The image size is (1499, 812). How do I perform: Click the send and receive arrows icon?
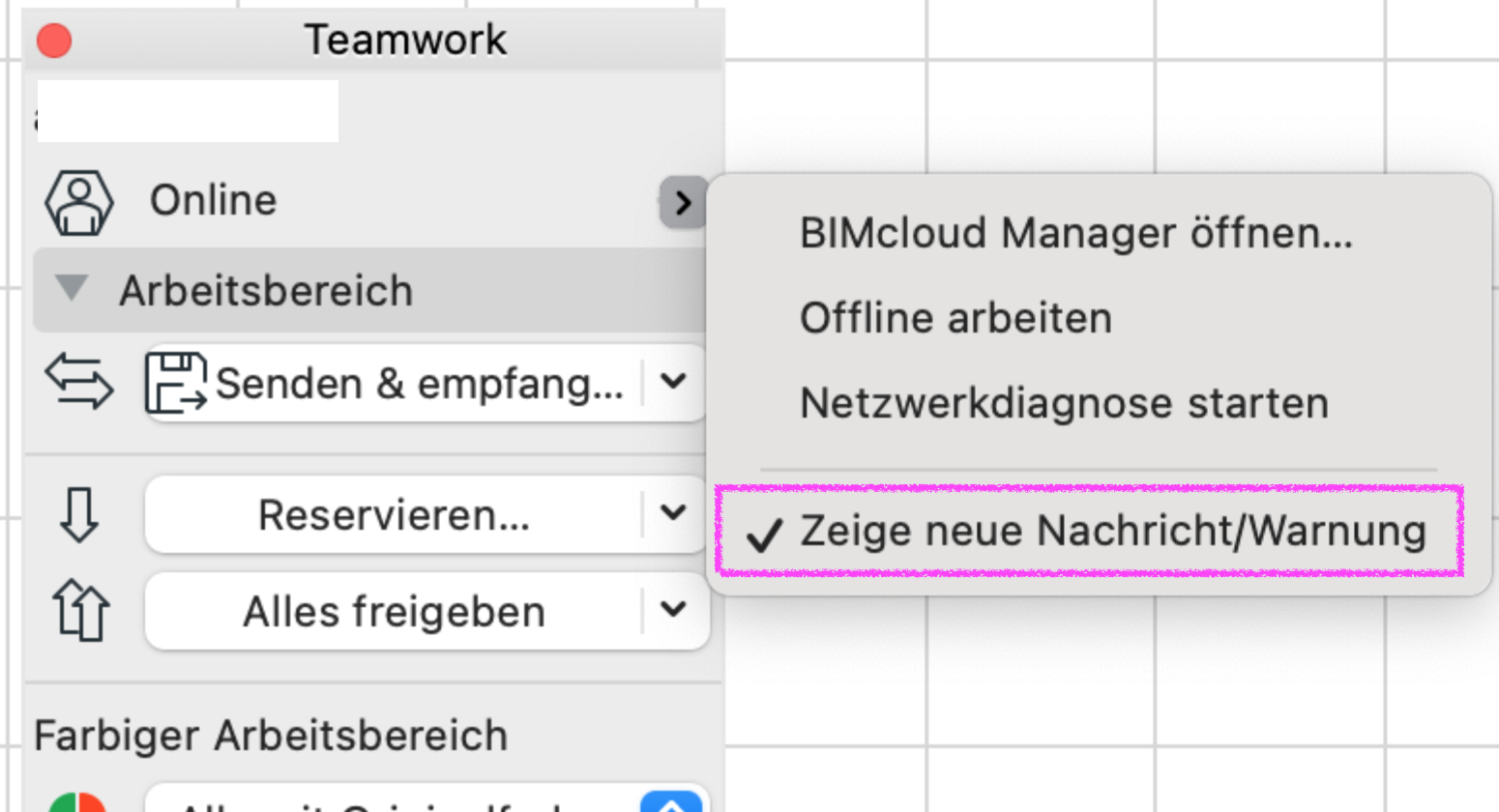click(79, 382)
